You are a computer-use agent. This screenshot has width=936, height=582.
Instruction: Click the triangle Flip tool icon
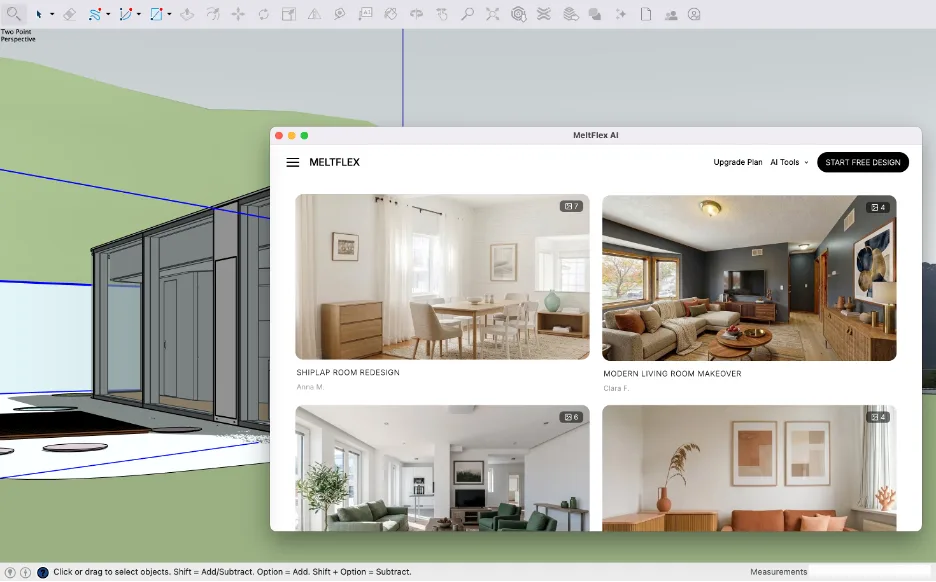[x=314, y=14]
